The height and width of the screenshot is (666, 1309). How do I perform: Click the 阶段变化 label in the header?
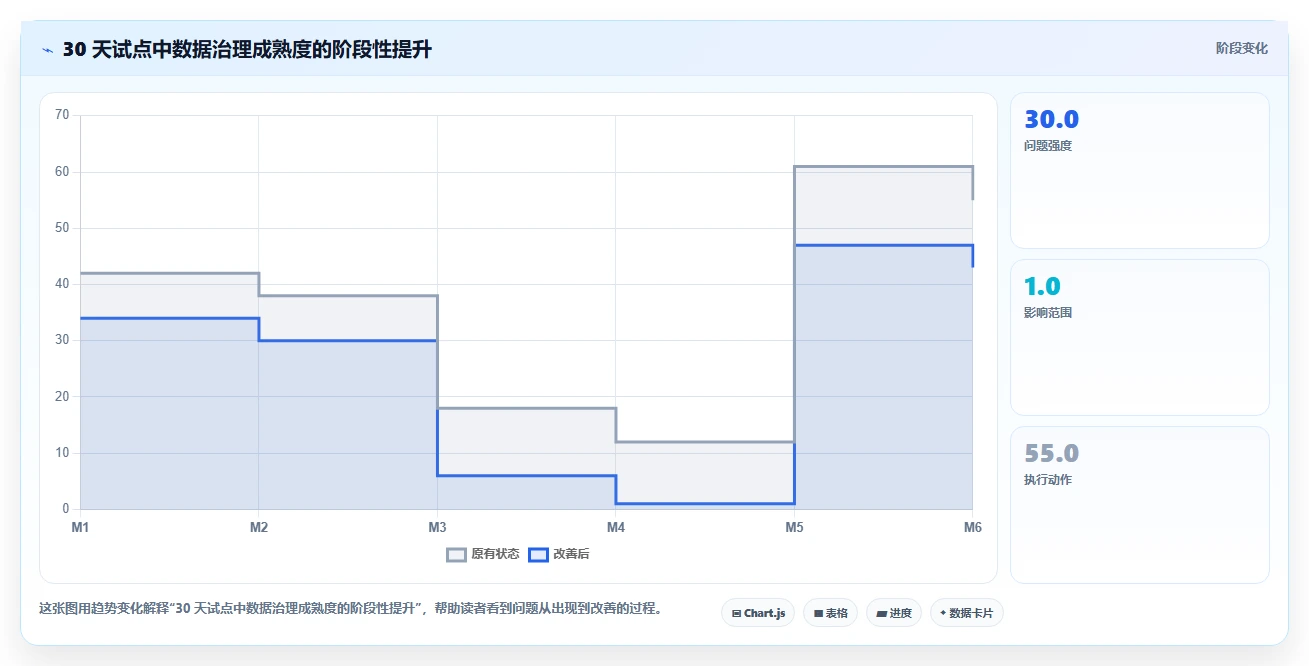coord(1241,48)
